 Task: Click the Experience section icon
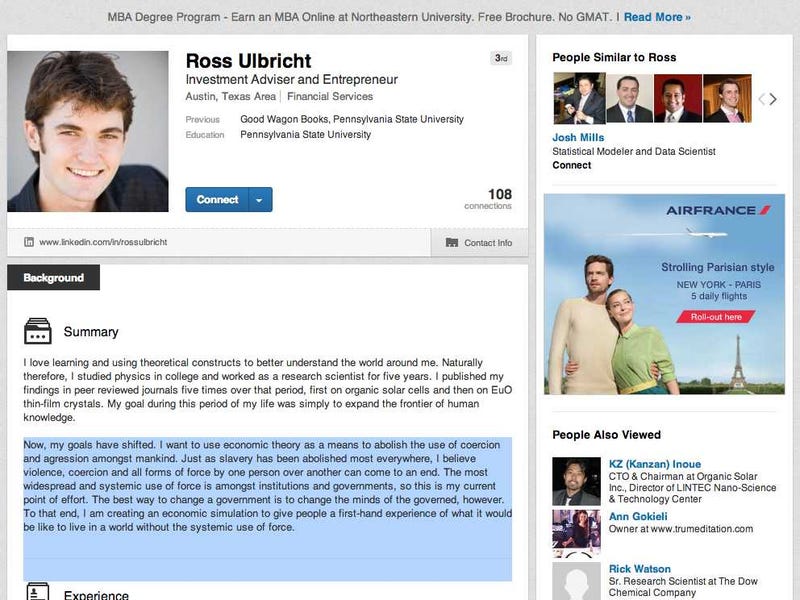click(x=38, y=591)
